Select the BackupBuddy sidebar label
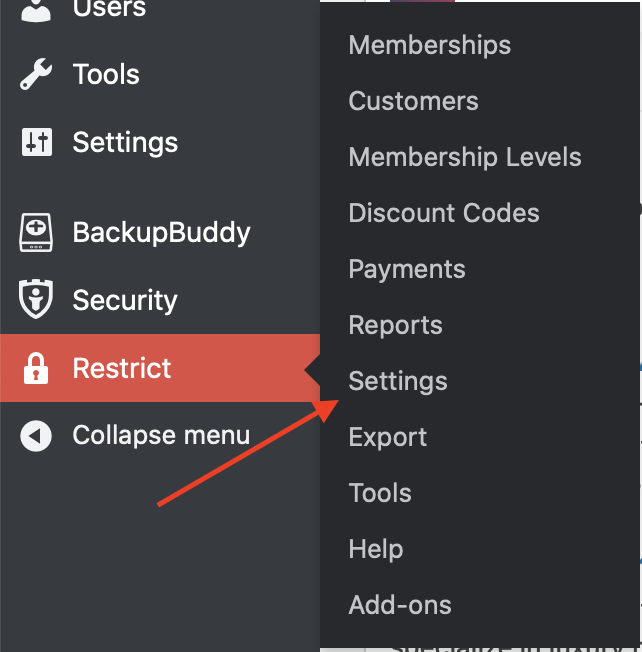Screen dimensions: 642x652 pyautogui.click(x=161, y=232)
